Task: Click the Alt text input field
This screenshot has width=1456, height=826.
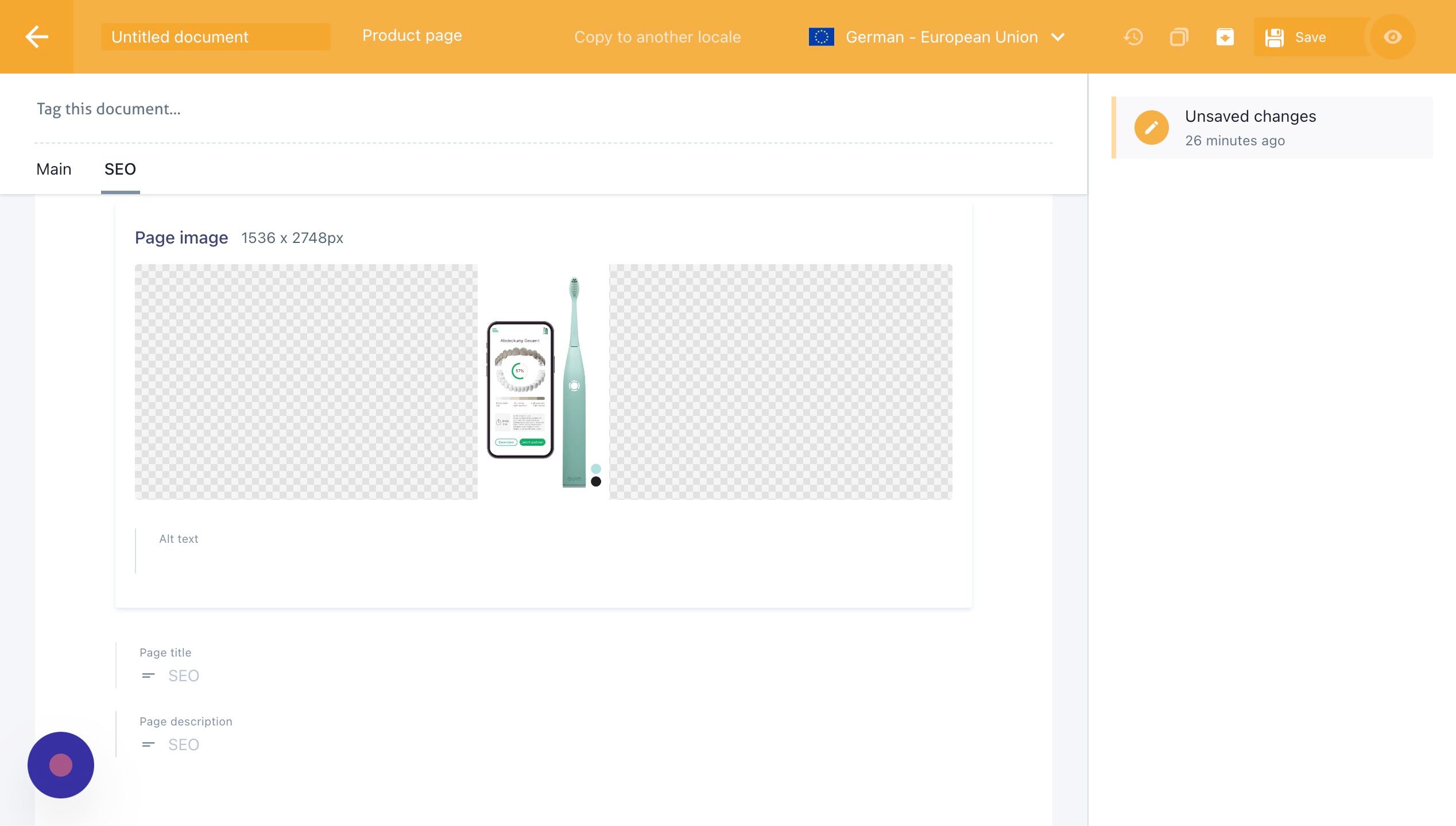Action: (517, 558)
